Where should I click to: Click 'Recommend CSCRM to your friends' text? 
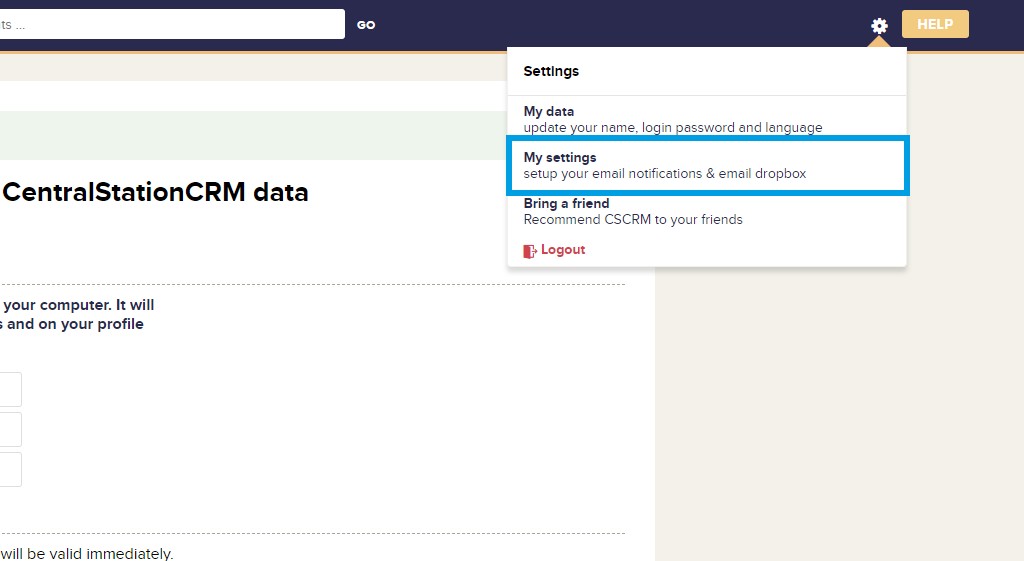[x=633, y=220]
